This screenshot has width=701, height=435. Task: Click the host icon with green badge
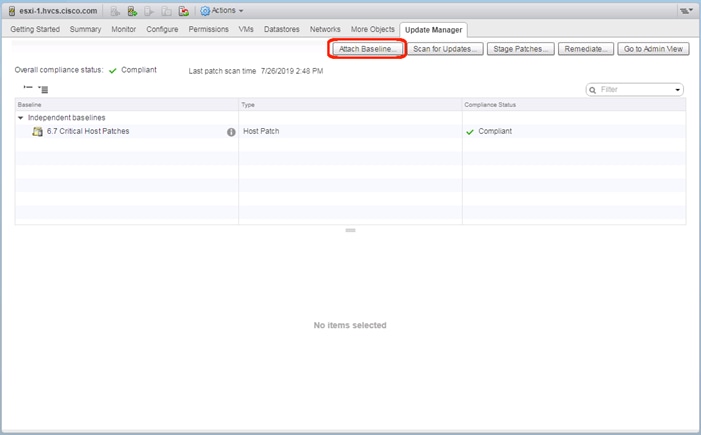tap(132, 11)
